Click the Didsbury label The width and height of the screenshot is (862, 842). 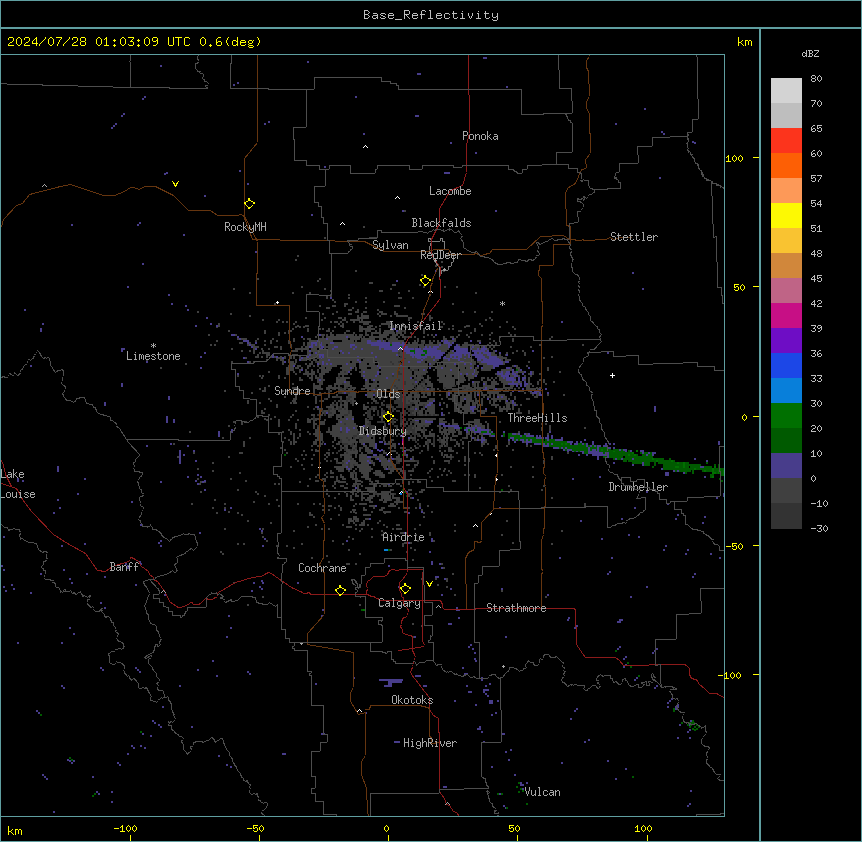[x=383, y=431]
